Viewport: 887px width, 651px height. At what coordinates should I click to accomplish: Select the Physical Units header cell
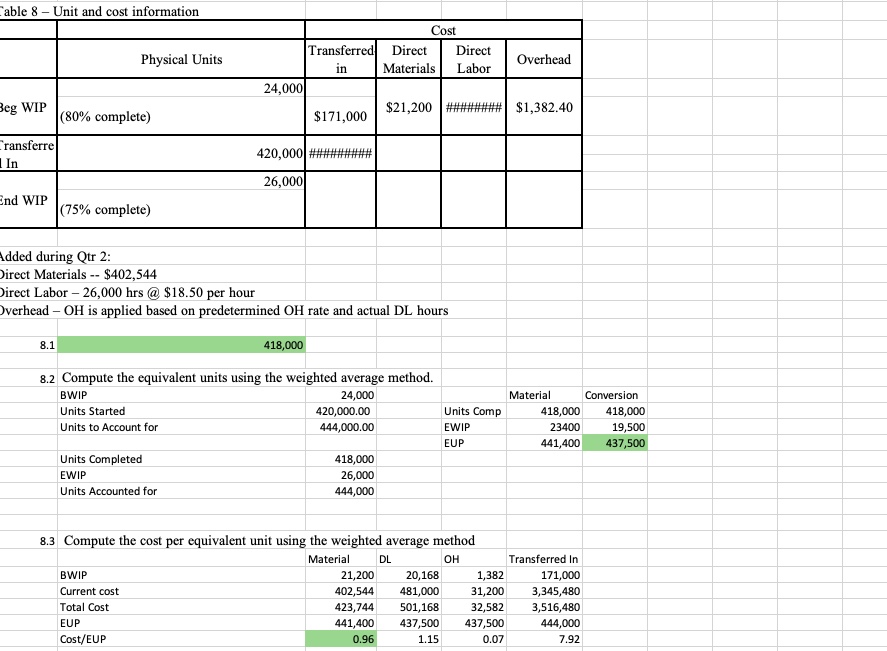(180, 60)
